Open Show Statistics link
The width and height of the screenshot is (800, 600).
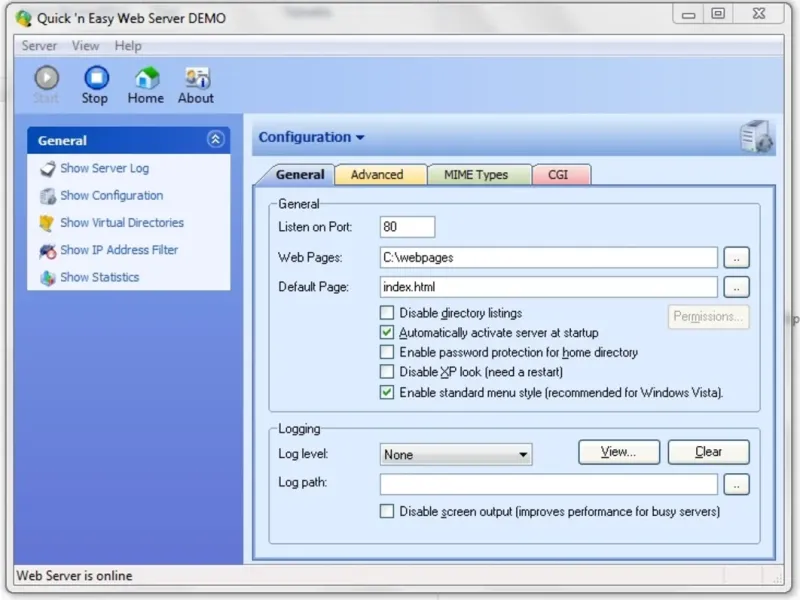(99, 277)
